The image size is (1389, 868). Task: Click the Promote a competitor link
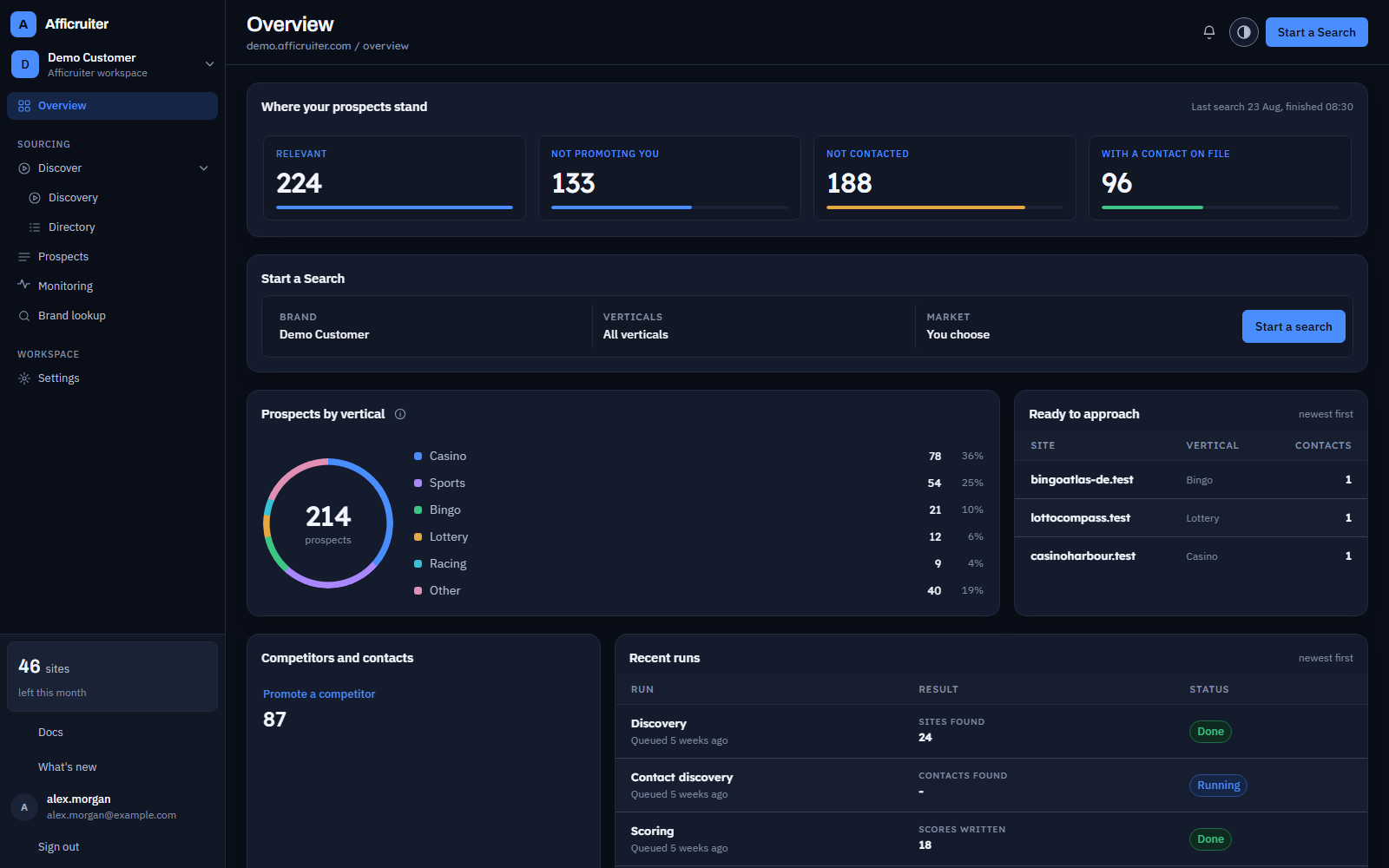[319, 694]
